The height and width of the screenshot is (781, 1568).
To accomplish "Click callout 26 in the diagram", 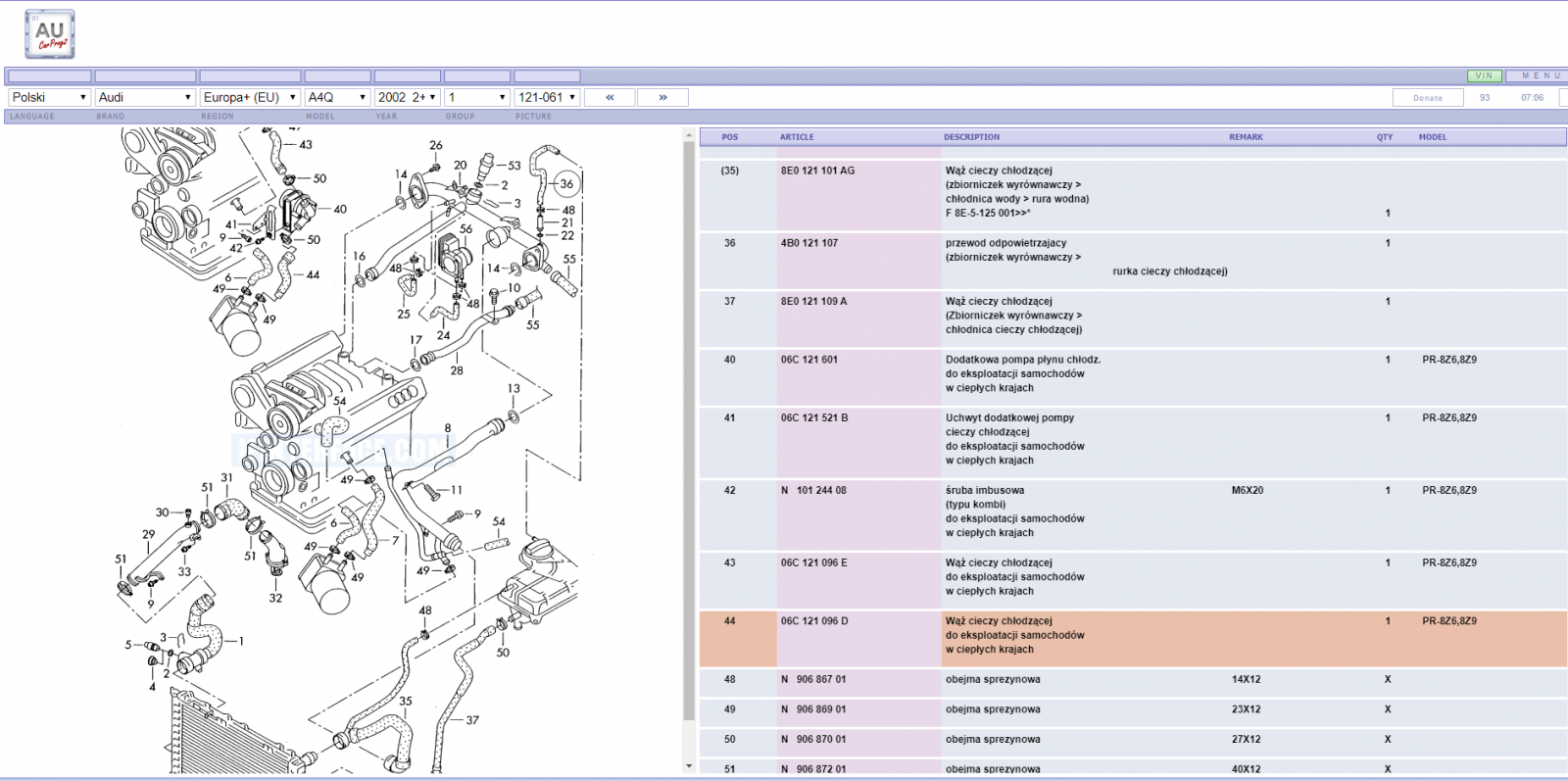I will (x=436, y=145).
